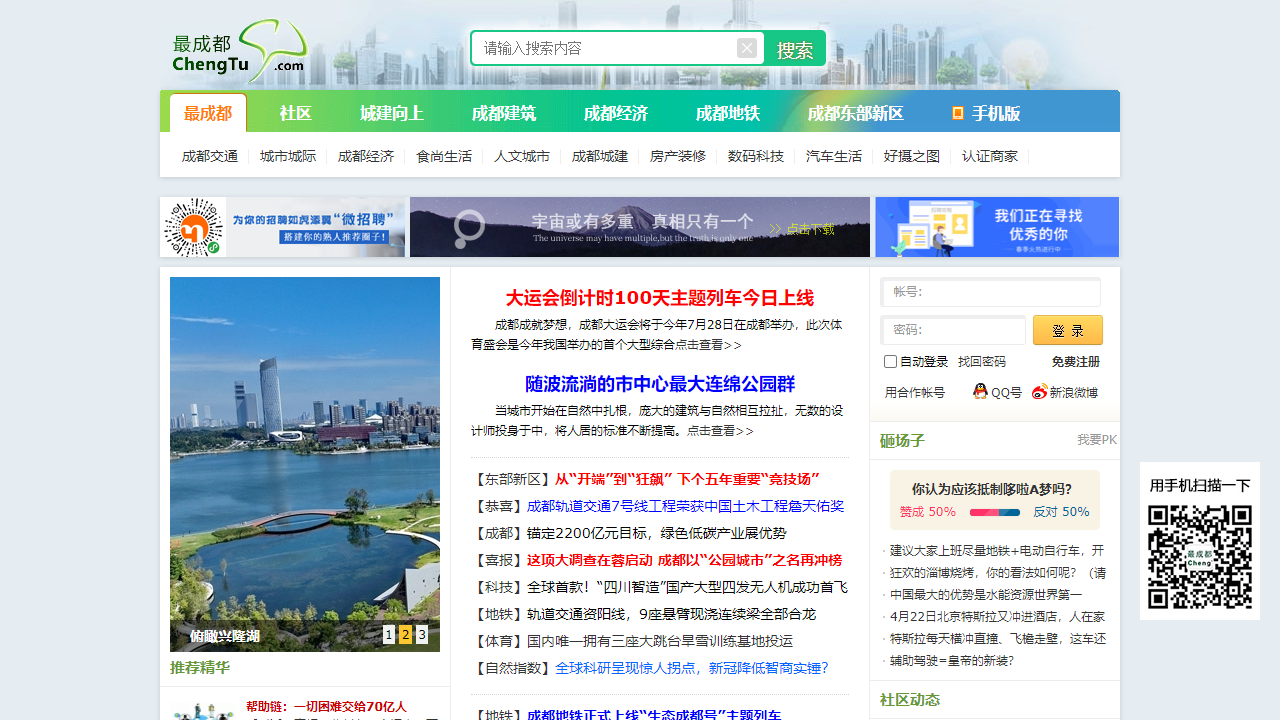Screen dimensions: 1280x720
Task: Click the Sina Weibo login icon
Action: coord(1040,392)
